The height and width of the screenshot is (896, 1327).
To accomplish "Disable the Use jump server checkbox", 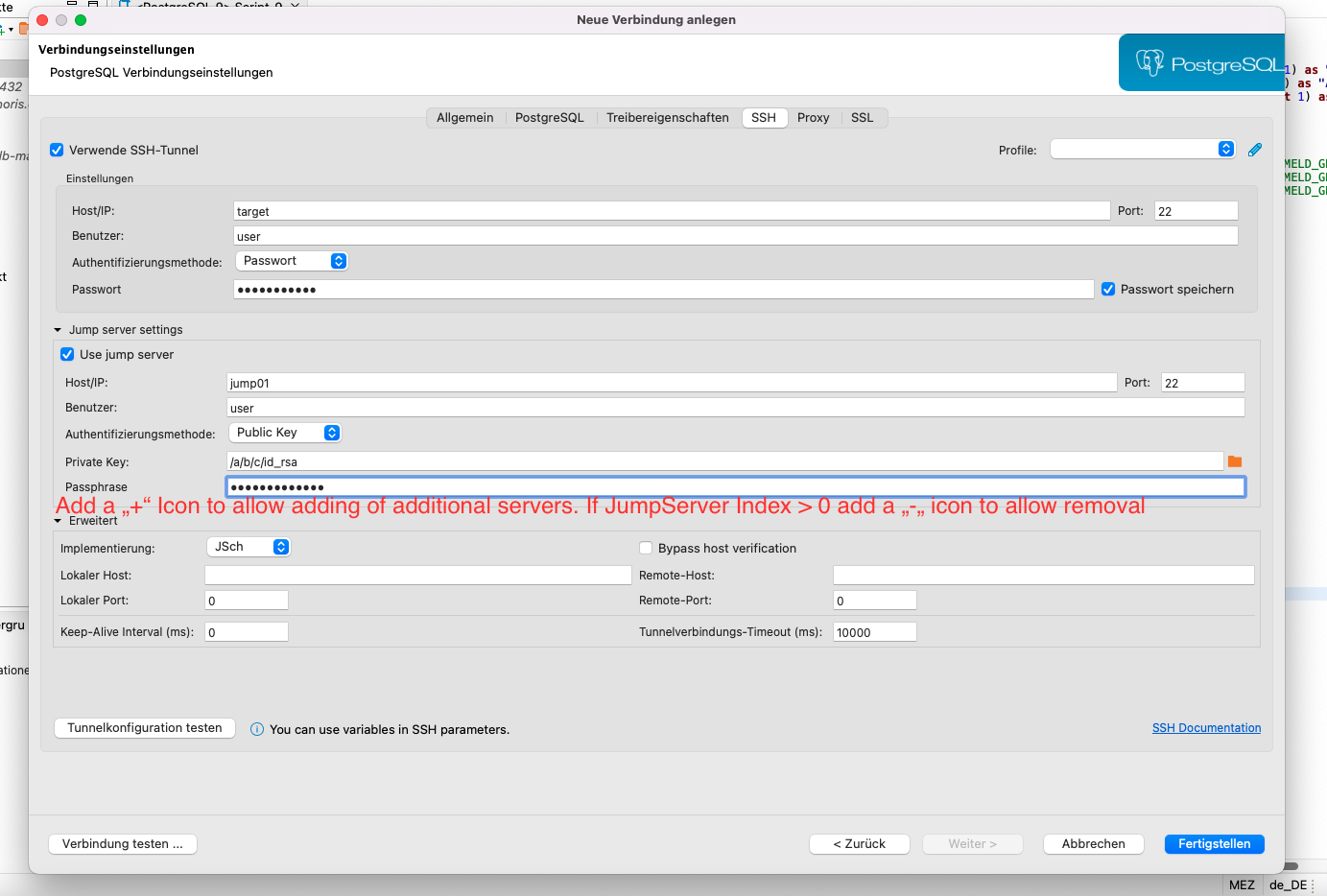I will 66,354.
